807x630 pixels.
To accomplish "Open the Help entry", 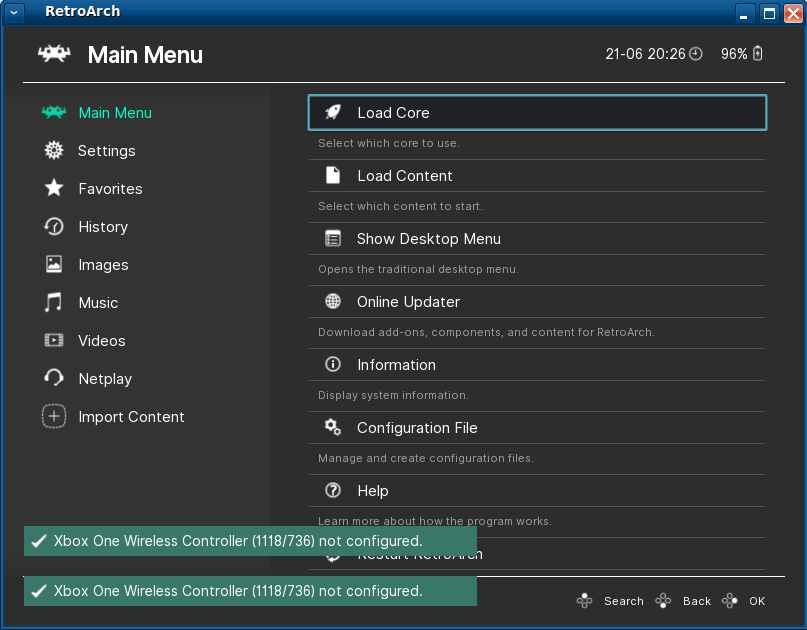I will (537, 491).
